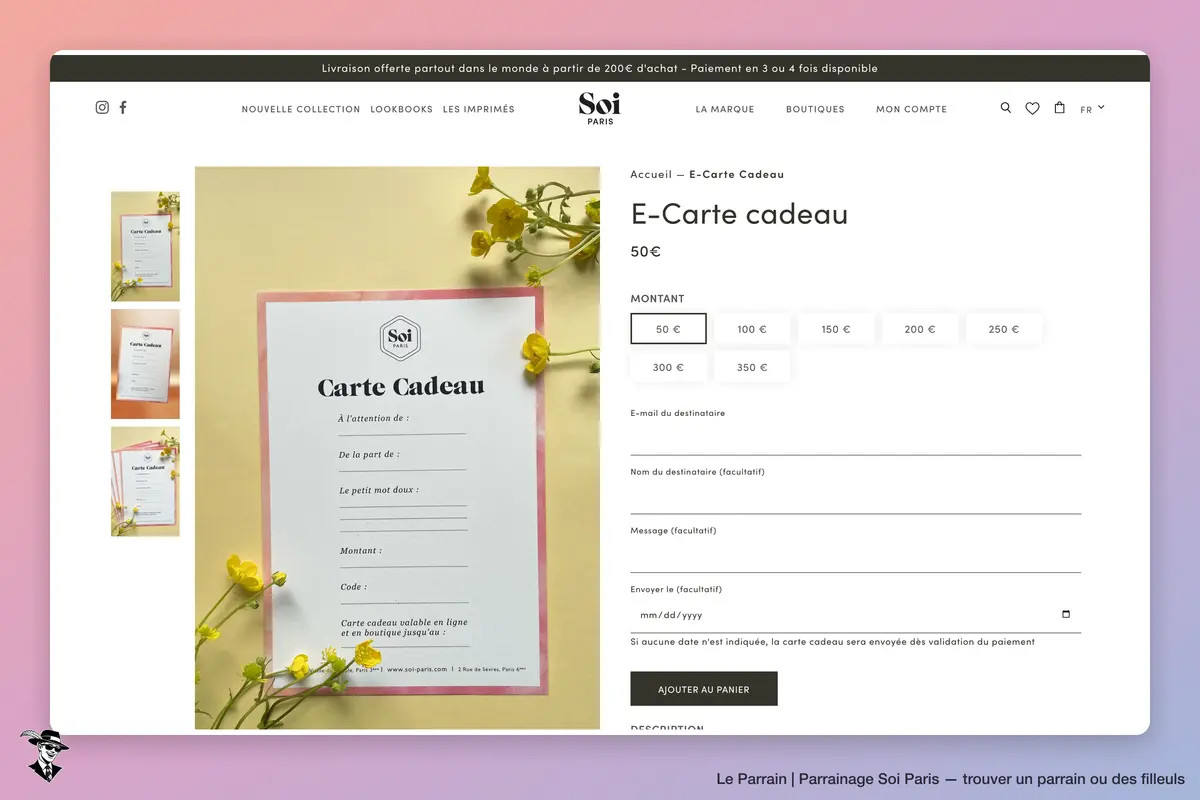Select the 250 € amount option
1200x800 pixels.
coord(1004,329)
